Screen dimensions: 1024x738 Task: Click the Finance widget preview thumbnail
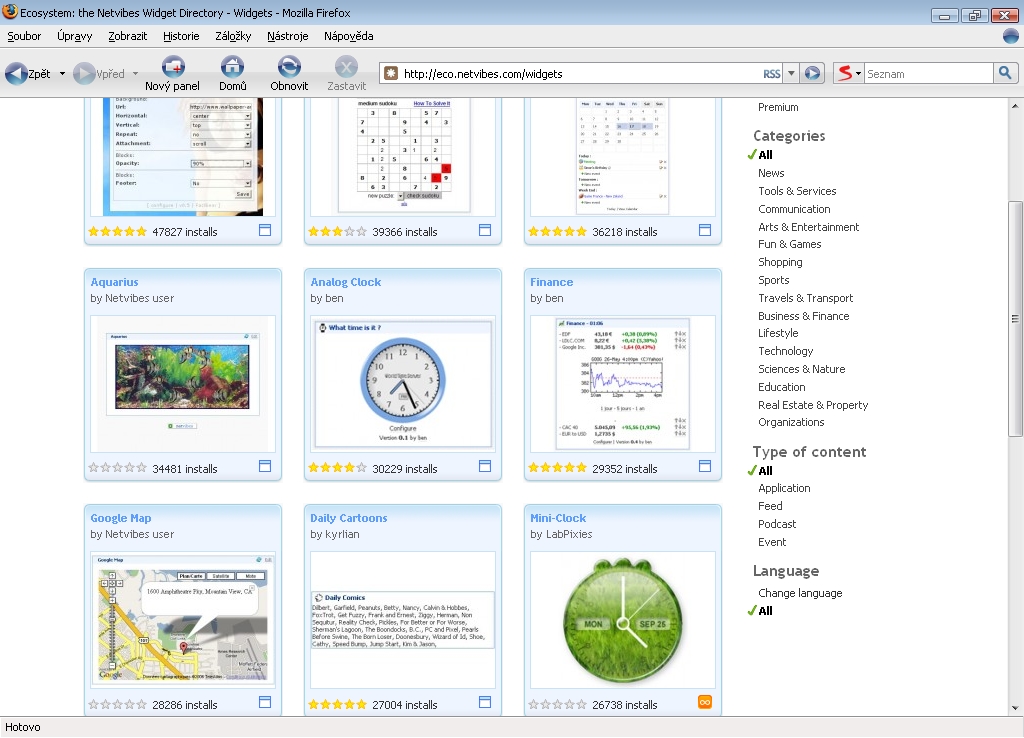[x=622, y=384]
